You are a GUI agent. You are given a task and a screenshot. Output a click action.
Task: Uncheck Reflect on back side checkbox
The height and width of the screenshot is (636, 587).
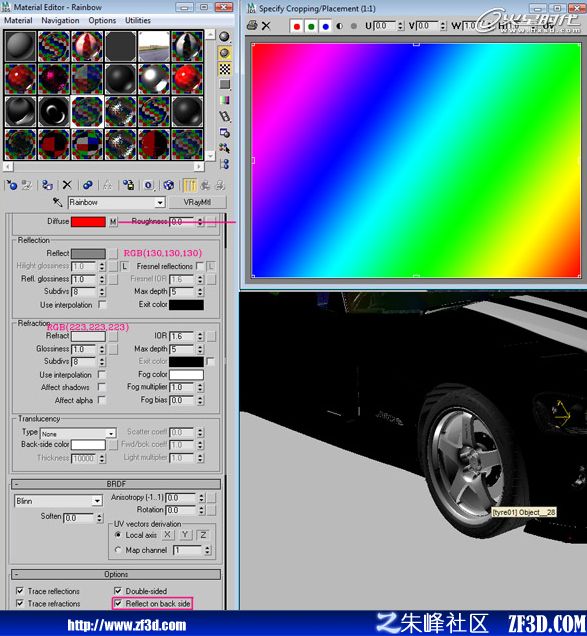click(x=118, y=604)
